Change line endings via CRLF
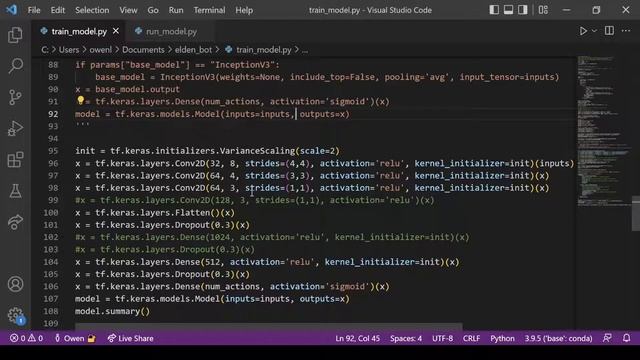The width and height of the screenshot is (640, 360). pyautogui.click(x=471, y=338)
